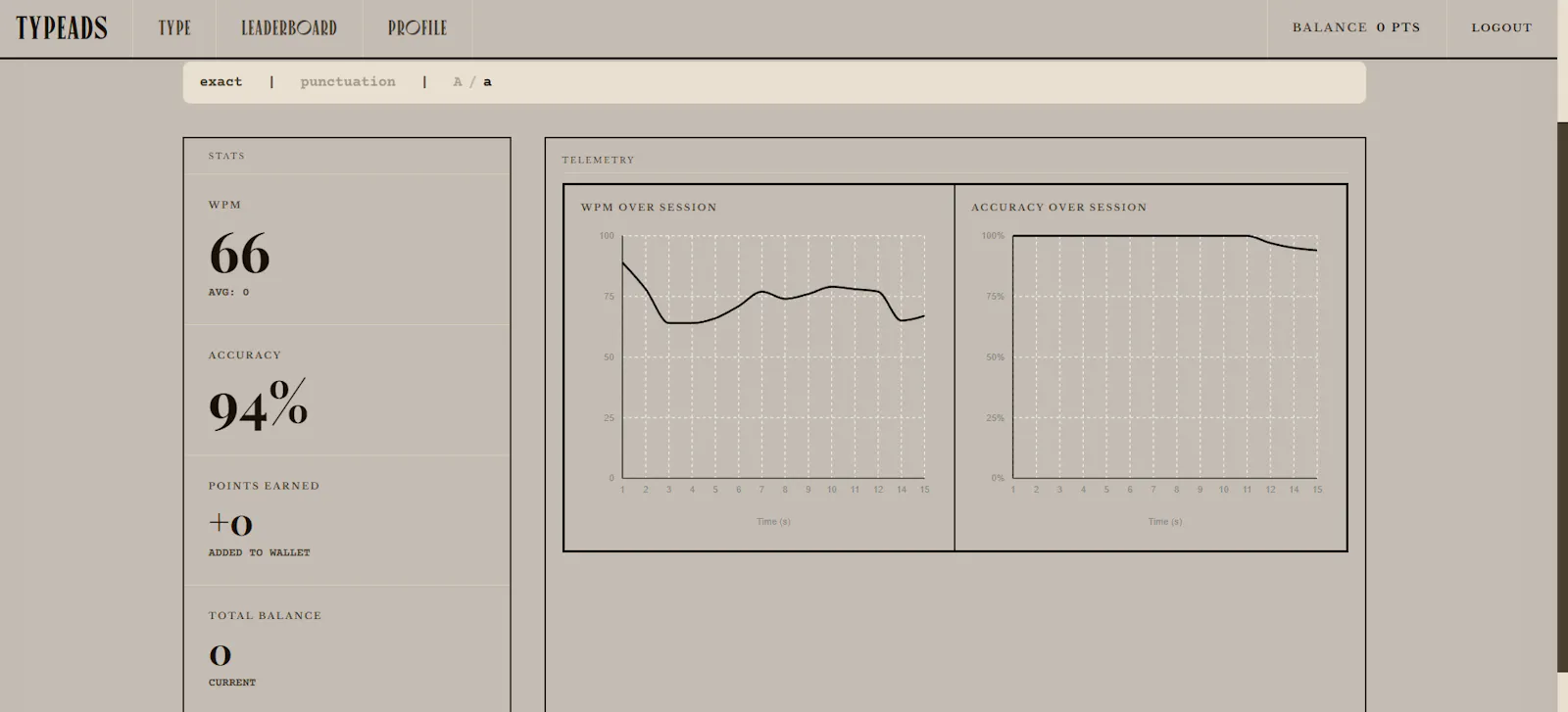
Task: Click the 75 axis label on WPM chart
Action: 609,297
